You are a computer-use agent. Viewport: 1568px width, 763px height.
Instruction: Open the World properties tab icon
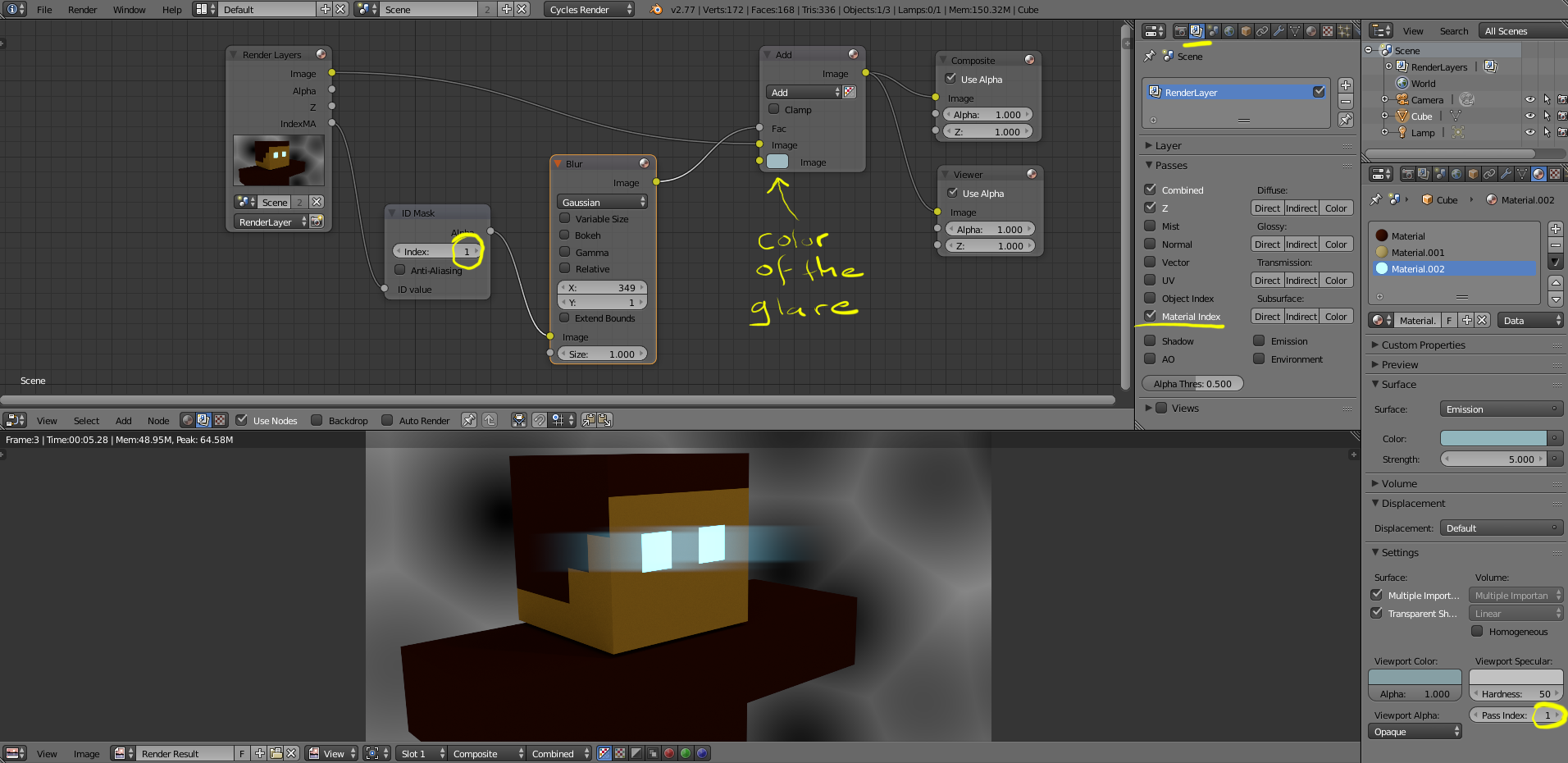(x=1229, y=31)
